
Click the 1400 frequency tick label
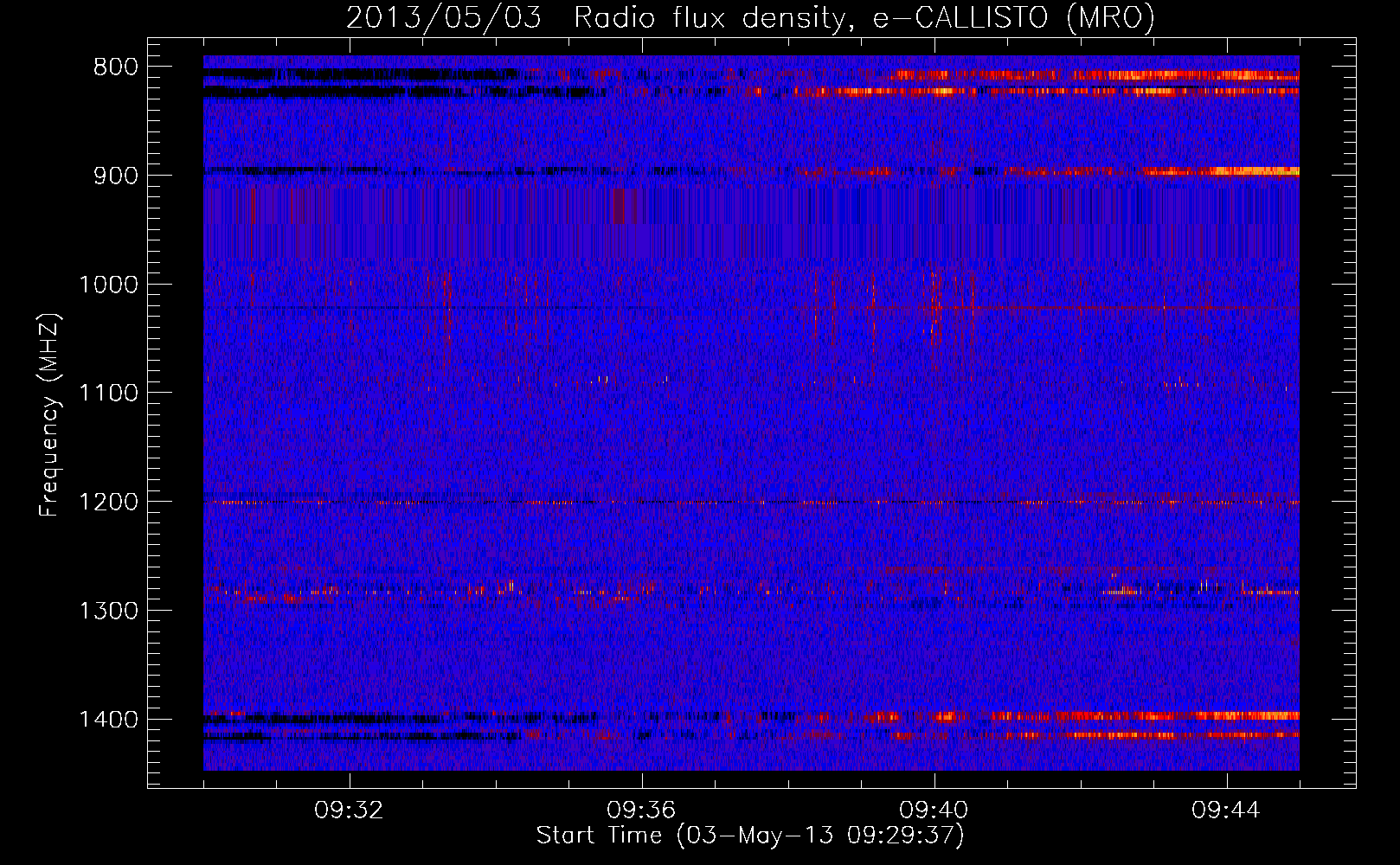coord(108,720)
